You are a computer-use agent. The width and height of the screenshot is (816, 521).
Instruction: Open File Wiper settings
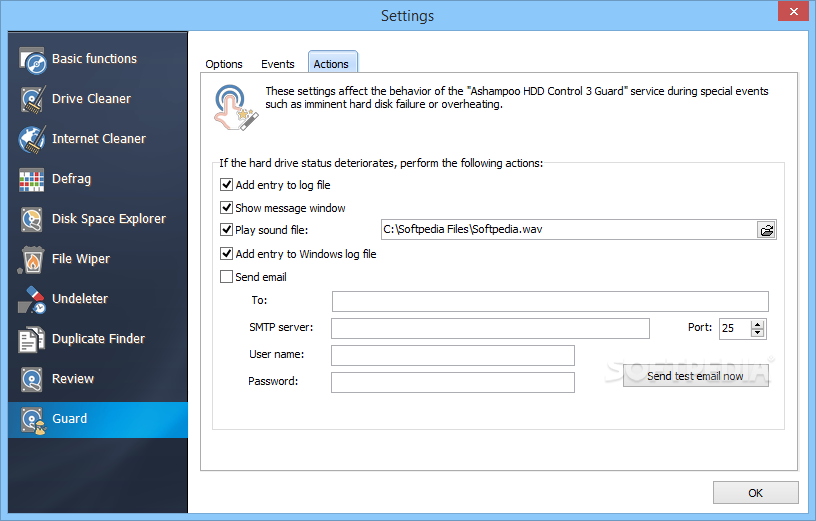coord(81,259)
